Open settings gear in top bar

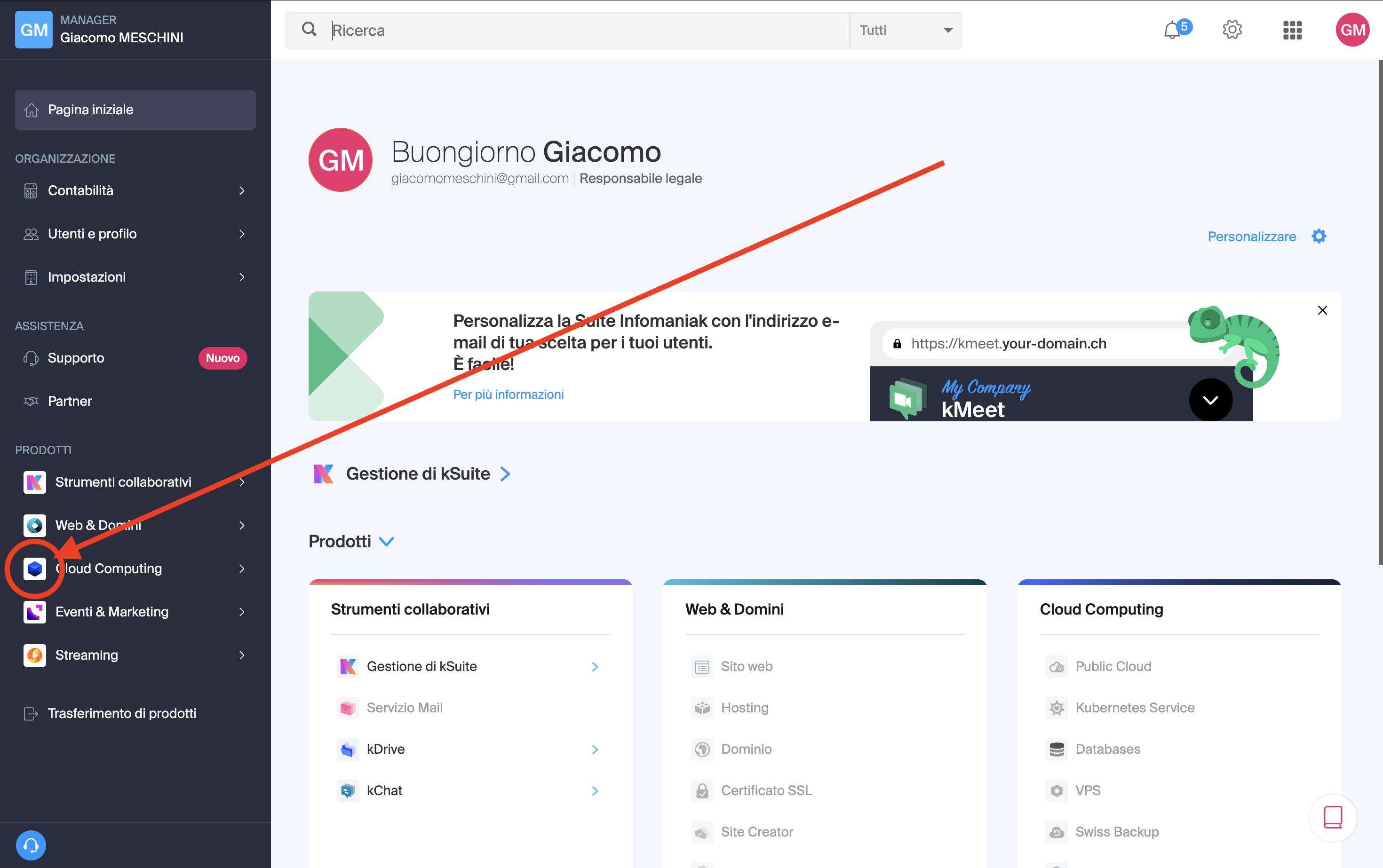pyautogui.click(x=1232, y=30)
